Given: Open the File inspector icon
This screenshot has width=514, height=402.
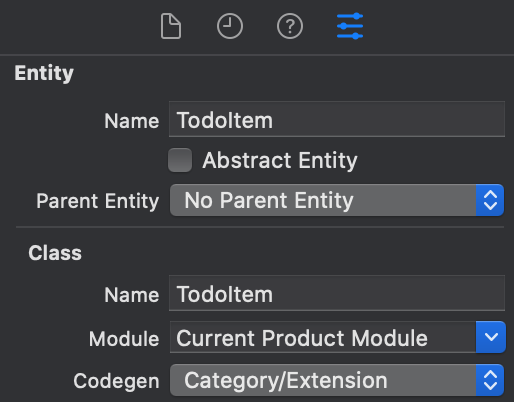Looking at the screenshot, I should (171, 26).
